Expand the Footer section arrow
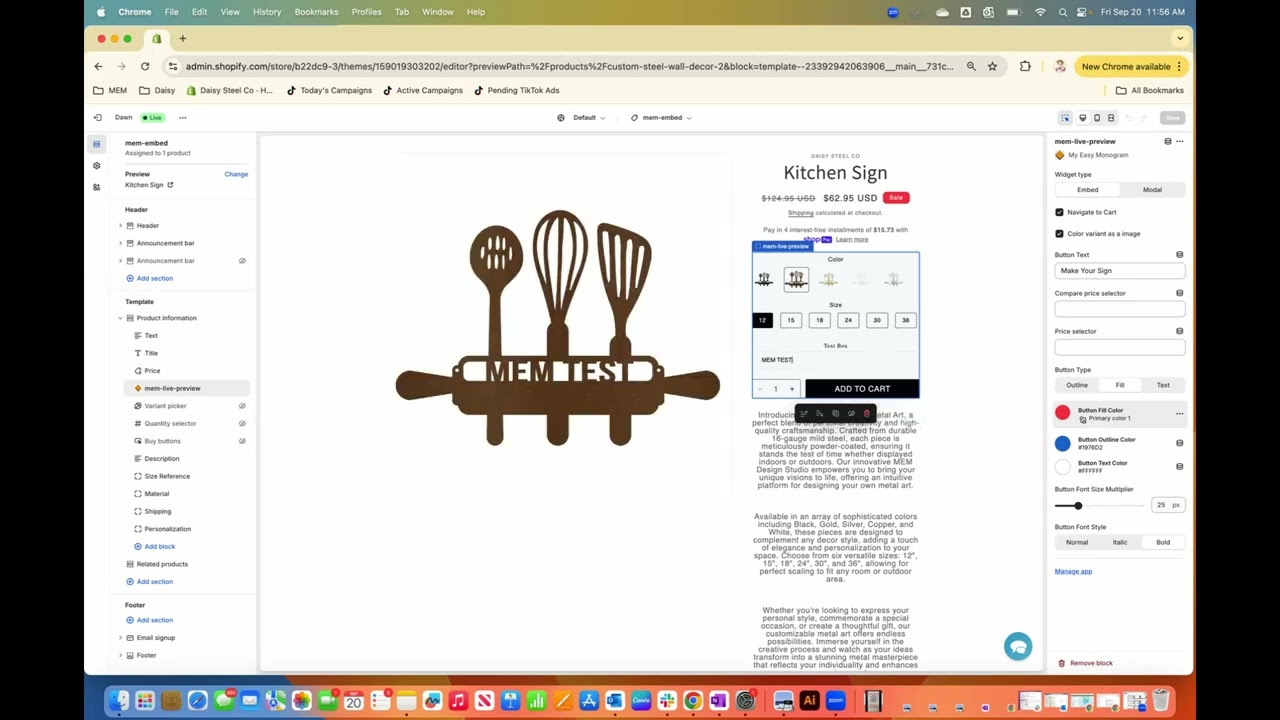 coord(121,655)
